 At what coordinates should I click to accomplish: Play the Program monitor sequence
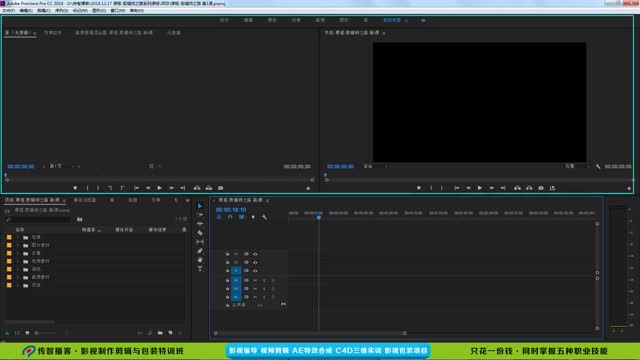coord(480,188)
